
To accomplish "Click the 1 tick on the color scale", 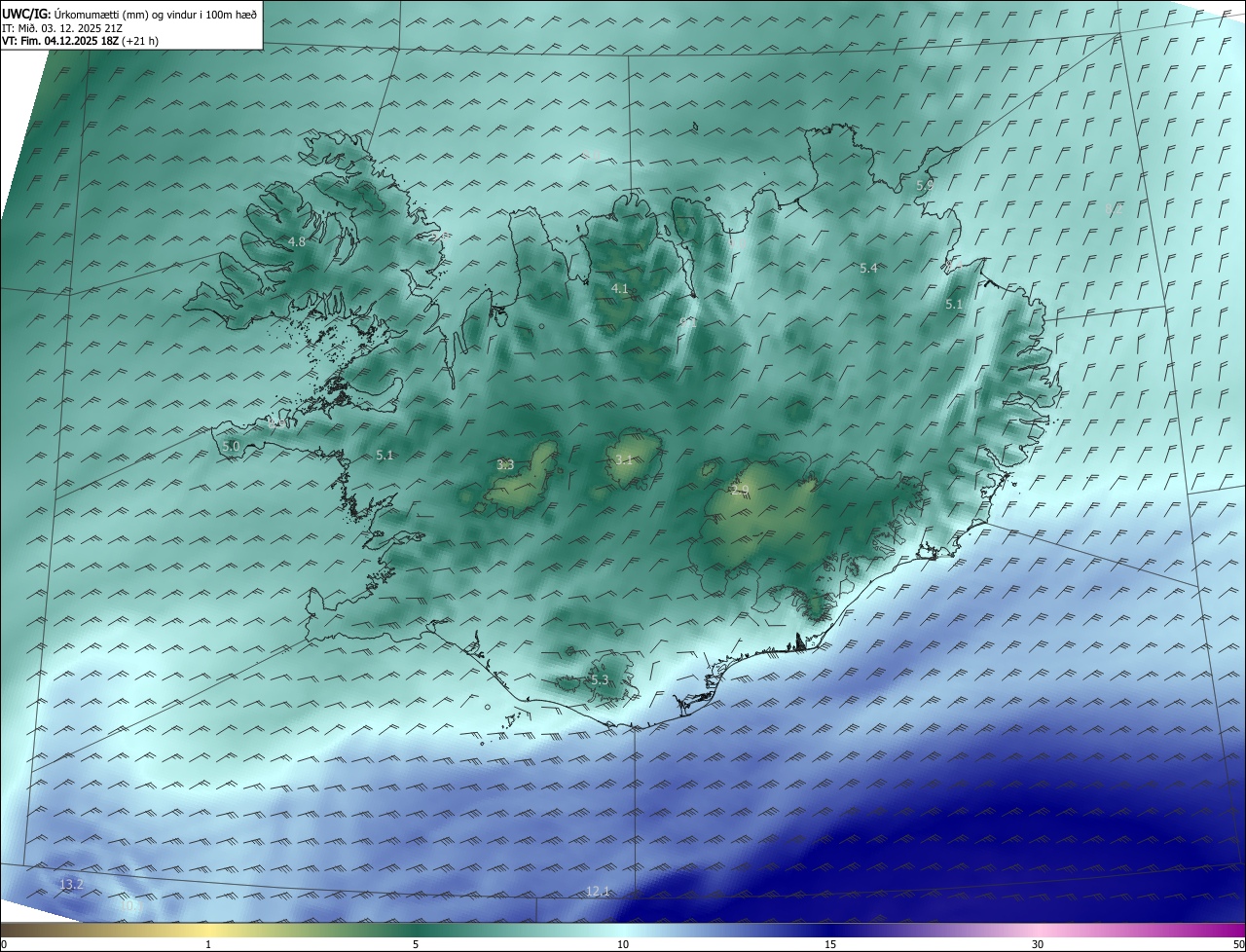I will point(209,944).
